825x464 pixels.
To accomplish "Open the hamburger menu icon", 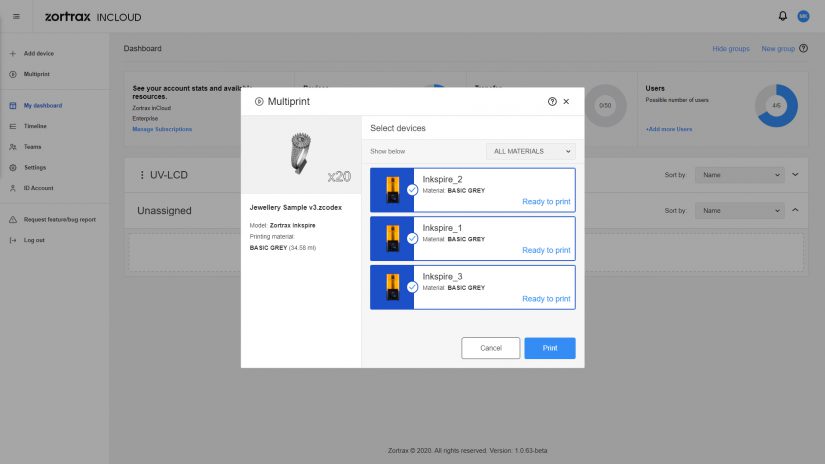I will point(16,17).
